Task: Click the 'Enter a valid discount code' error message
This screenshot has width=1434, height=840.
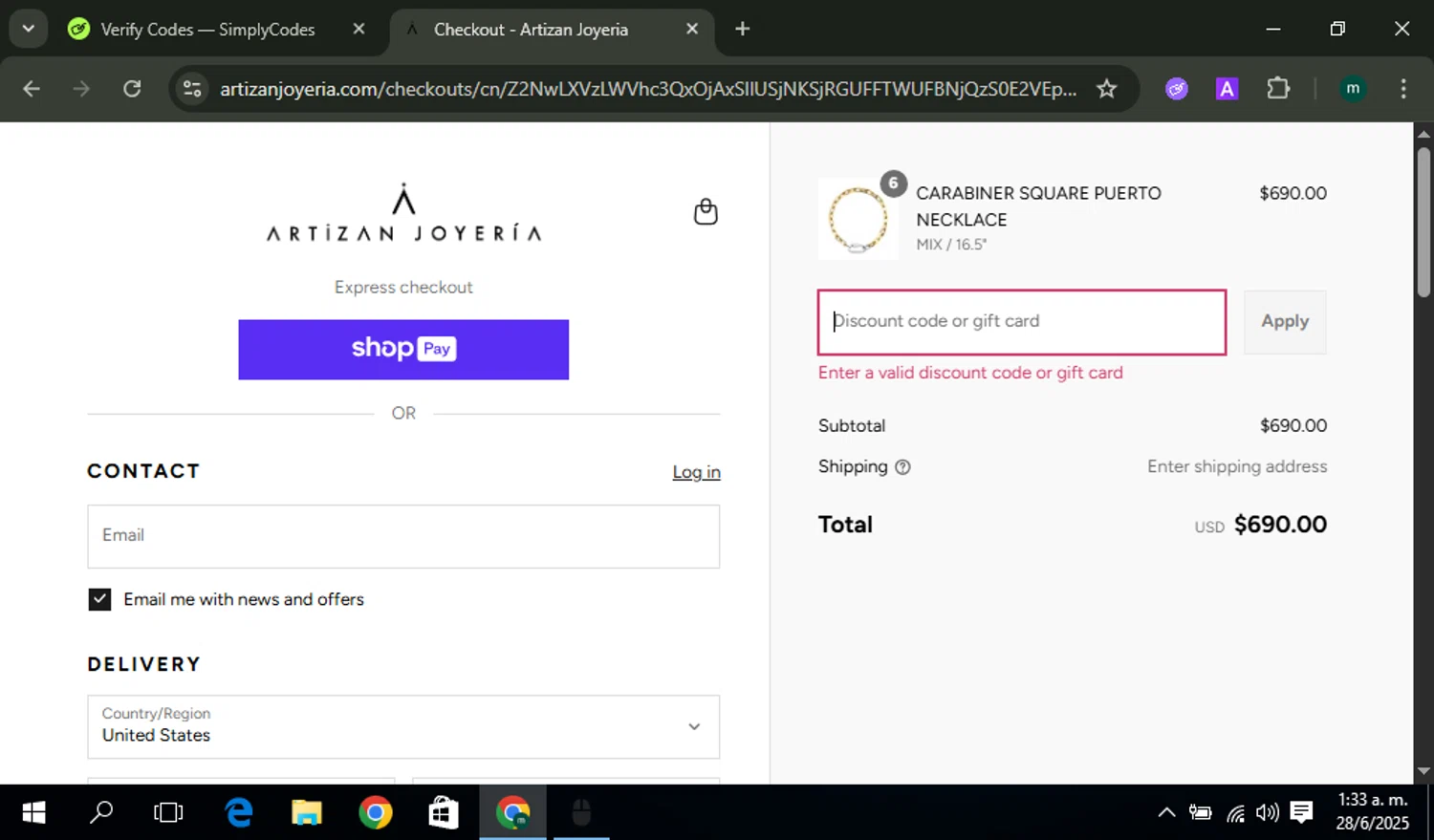Action: [970, 373]
